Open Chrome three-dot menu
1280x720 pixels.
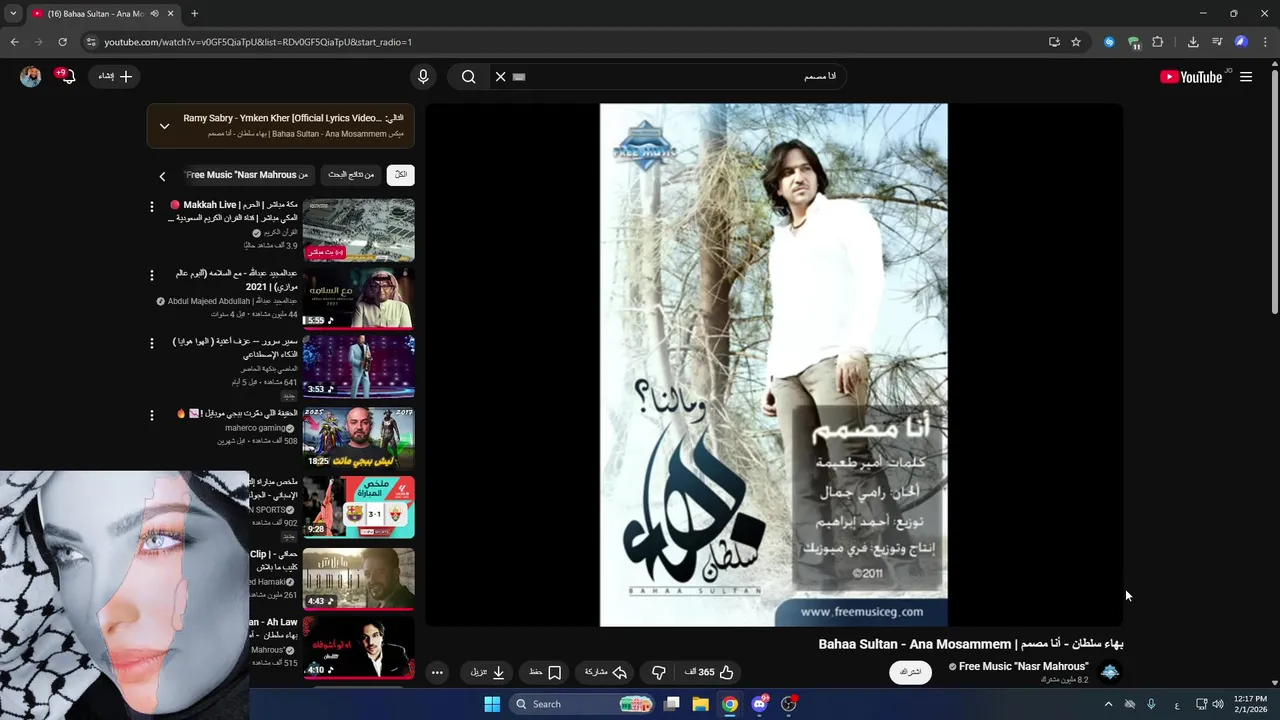(x=1266, y=42)
